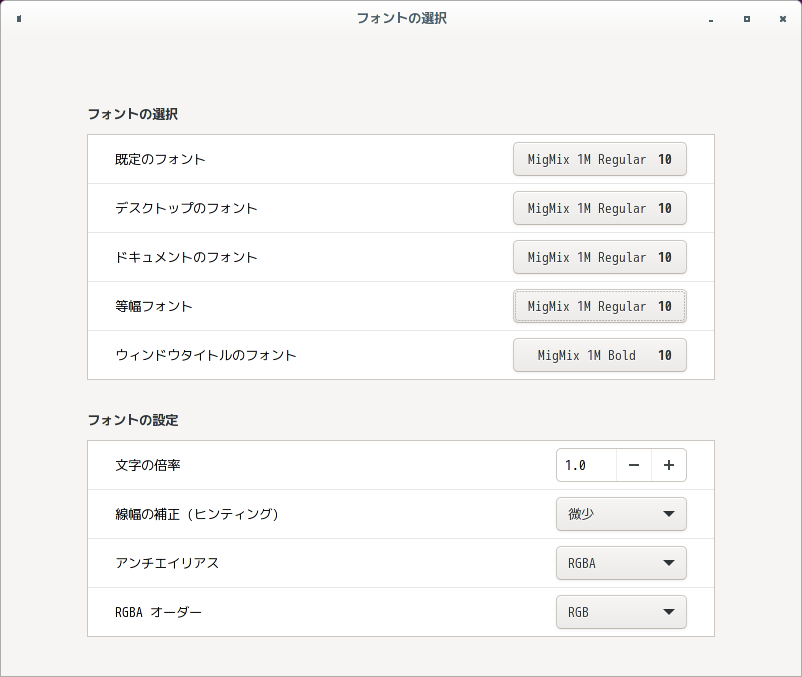Click the dropdown arrow beside 微少
The width and height of the screenshot is (802, 677).
click(x=669, y=514)
